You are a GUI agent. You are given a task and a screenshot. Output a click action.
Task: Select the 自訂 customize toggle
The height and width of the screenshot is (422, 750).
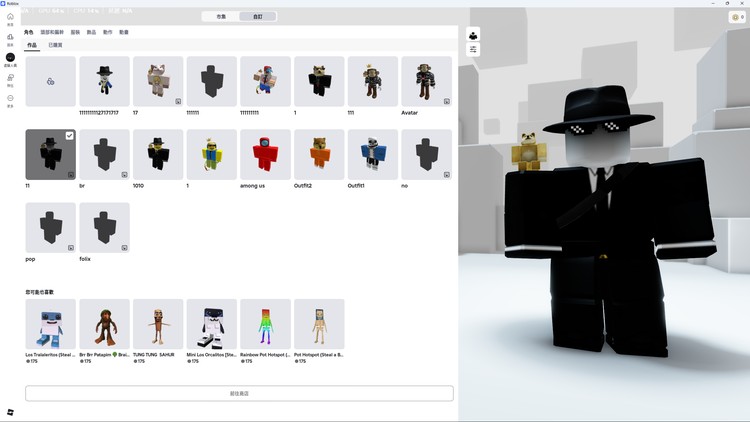click(257, 16)
